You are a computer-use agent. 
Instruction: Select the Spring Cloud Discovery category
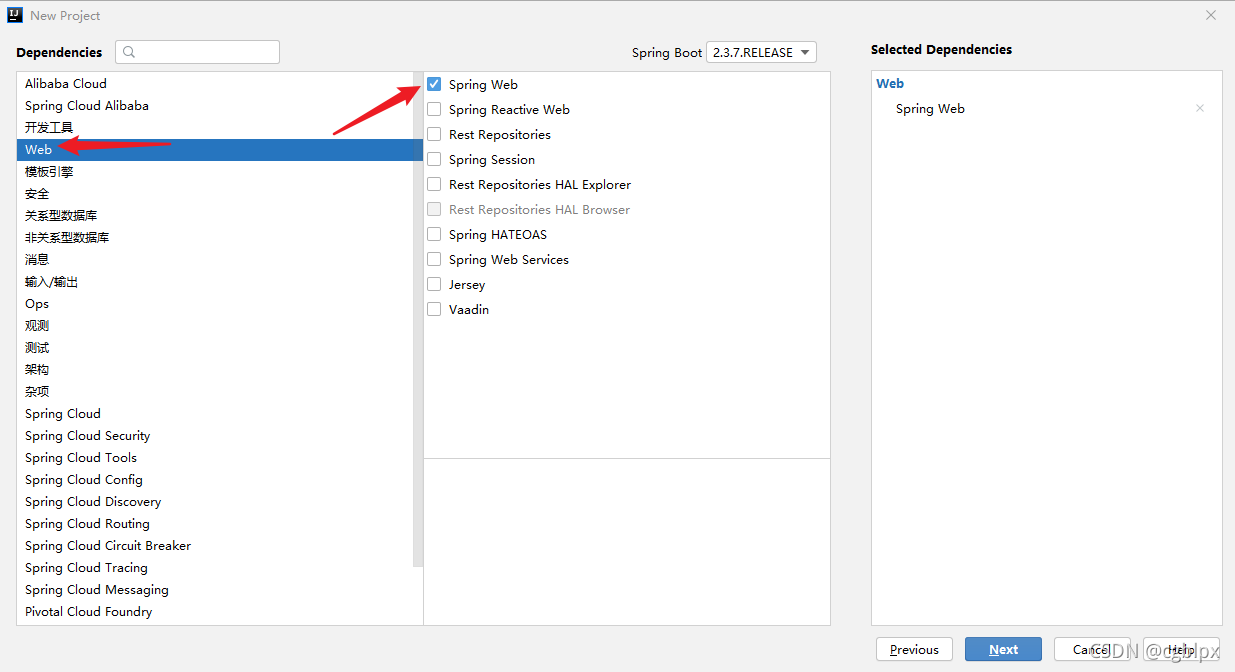pos(215,502)
